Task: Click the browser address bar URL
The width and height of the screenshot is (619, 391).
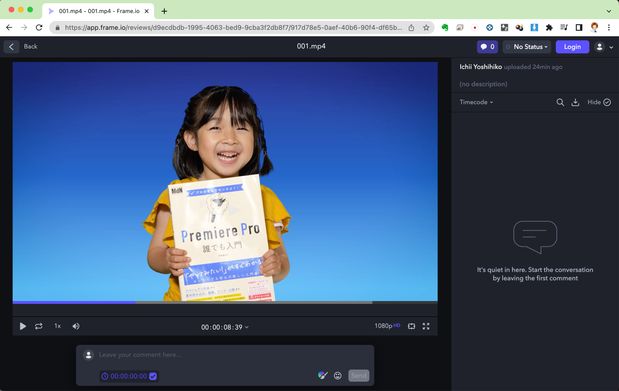Action: click(x=233, y=28)
